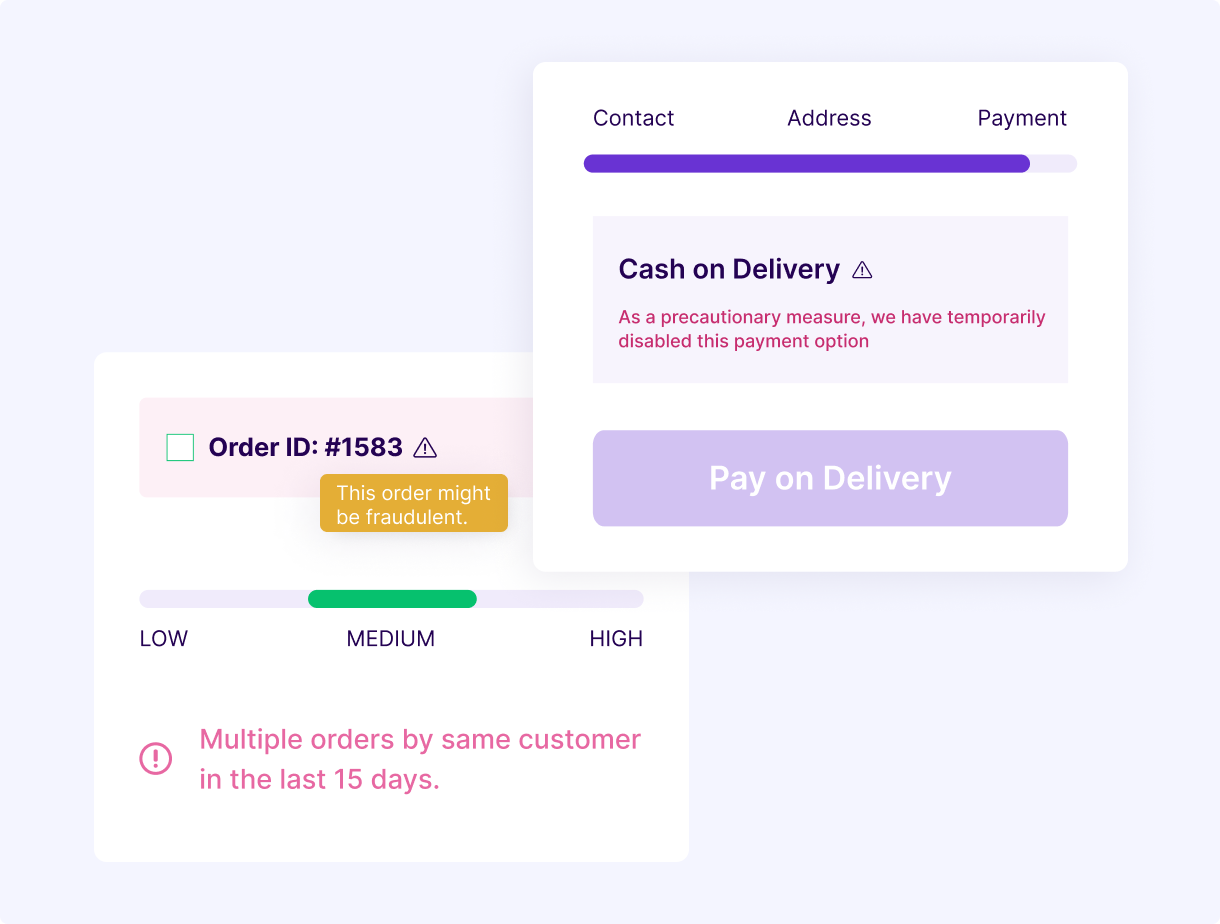Tick the checkbox for Order ID #1583
Viewport: 1220px width, 924px height.
(x=180, y=447)
